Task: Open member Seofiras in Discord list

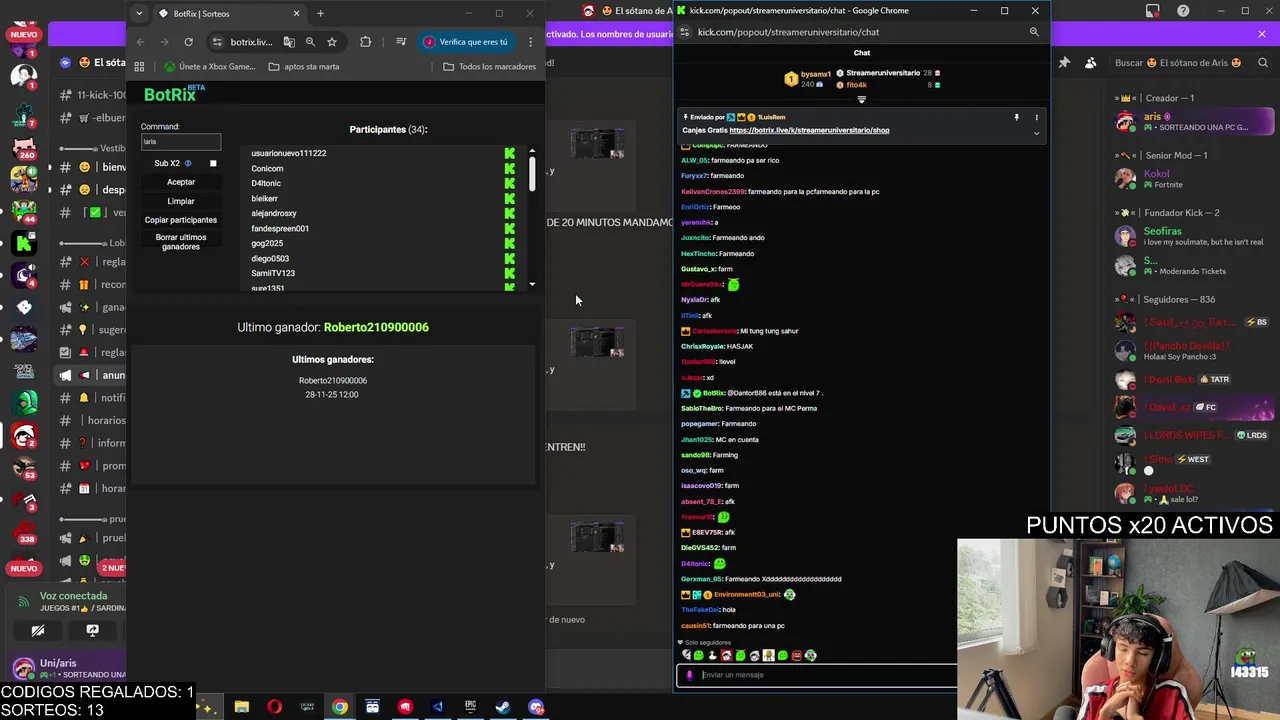Action: point(1194,236)
